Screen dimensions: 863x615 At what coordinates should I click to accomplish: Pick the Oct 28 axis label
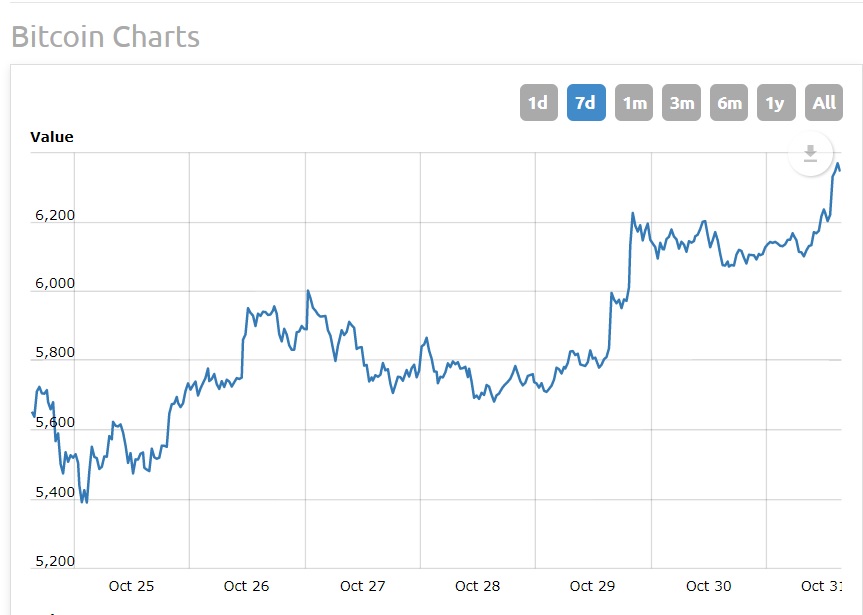point(478,586)
